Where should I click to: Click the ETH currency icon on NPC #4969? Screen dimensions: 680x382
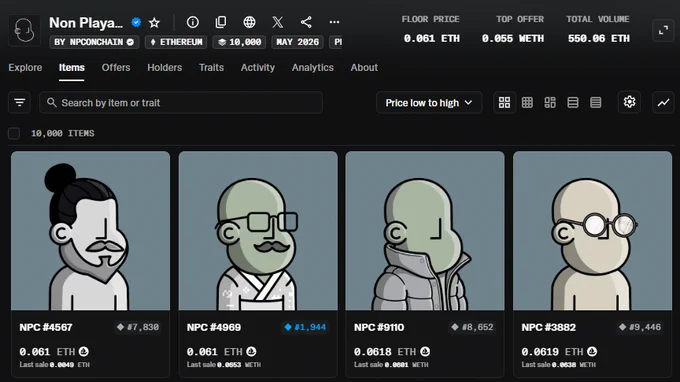pyautogui.click(x=251, y=351)
